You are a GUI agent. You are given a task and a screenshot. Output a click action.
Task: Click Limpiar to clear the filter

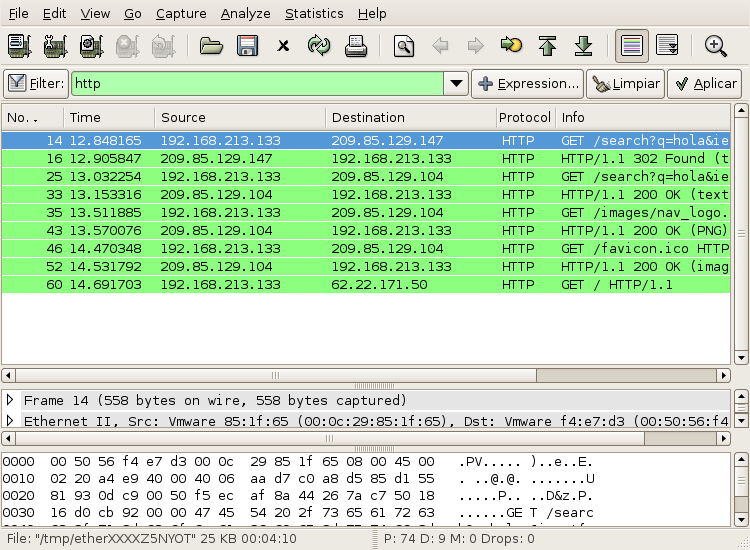pyautogui.click(x=626, y=84)
